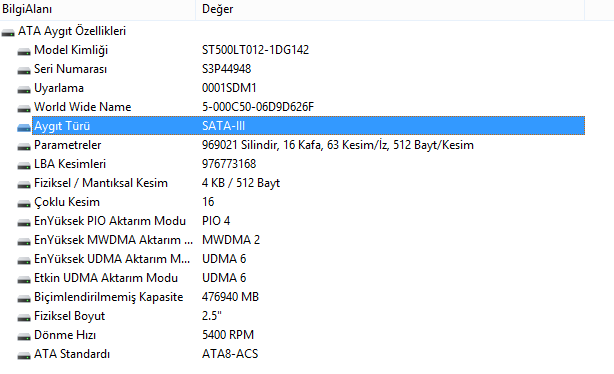This screenshot has width=614, height=374.
Task: Click the value 976773168
Action: coord(229,164)
